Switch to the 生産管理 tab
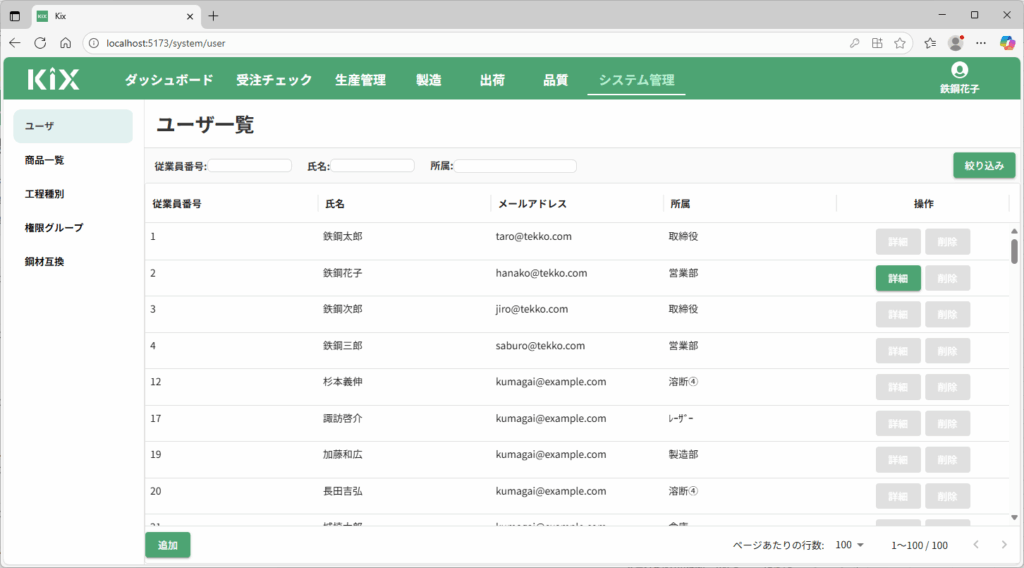Image resolution: width=1024 pixels, height=568 pixels. (360, 80)
